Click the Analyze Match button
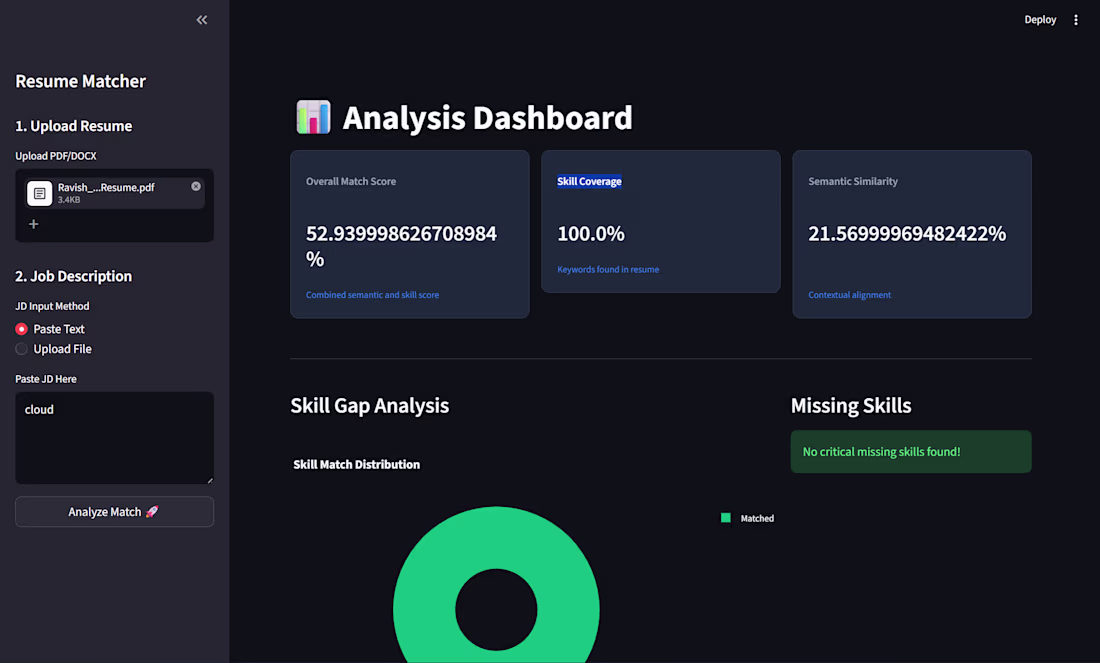1100x663 pixels. [114, 511]
